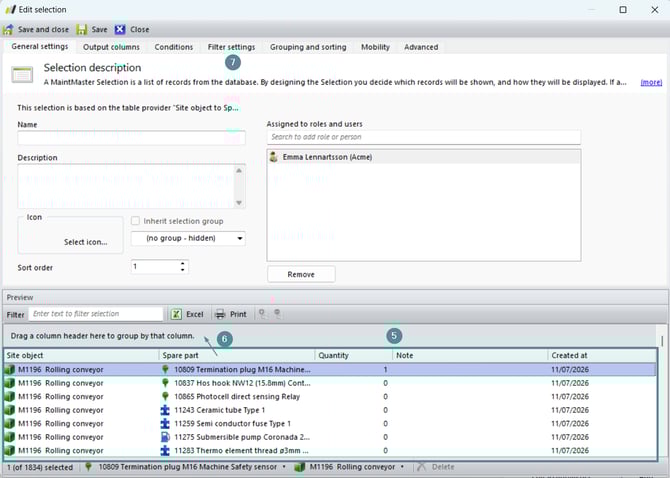The image size is (670, 478).
Task: Sort by the Site object column header
Action: [x=81, y=355]
